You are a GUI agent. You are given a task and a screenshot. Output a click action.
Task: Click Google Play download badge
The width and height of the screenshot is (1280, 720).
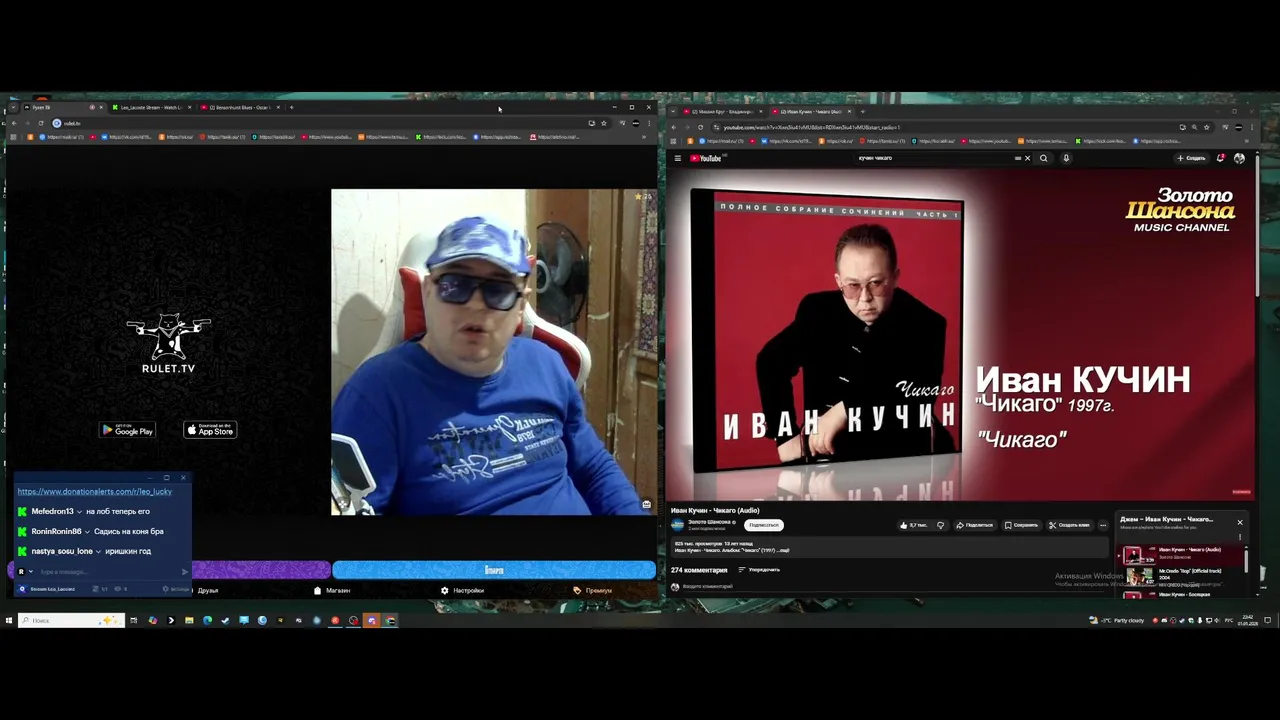[127, 430]
